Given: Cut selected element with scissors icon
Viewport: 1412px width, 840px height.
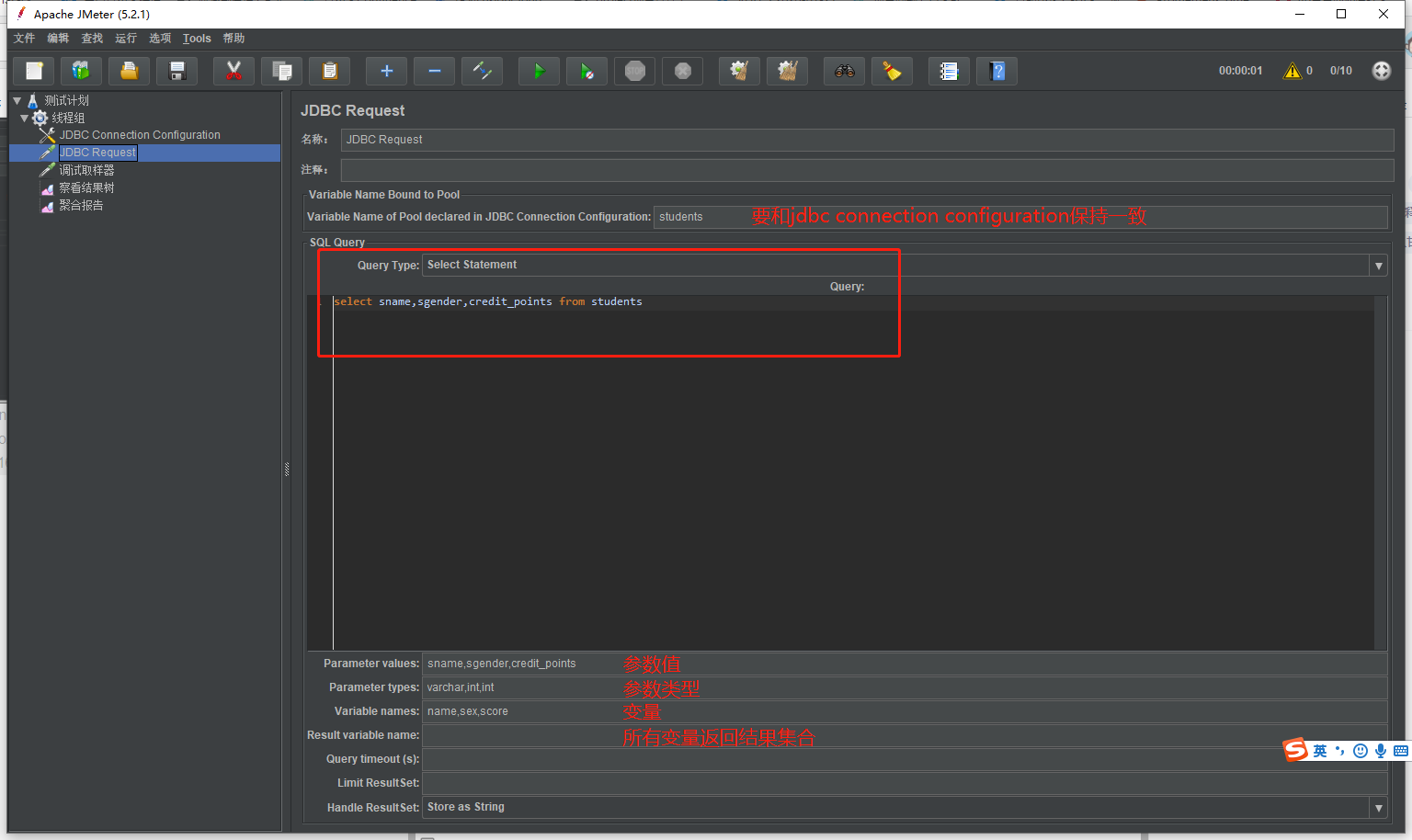Looking at the screenshot, I should click(234, 71).
